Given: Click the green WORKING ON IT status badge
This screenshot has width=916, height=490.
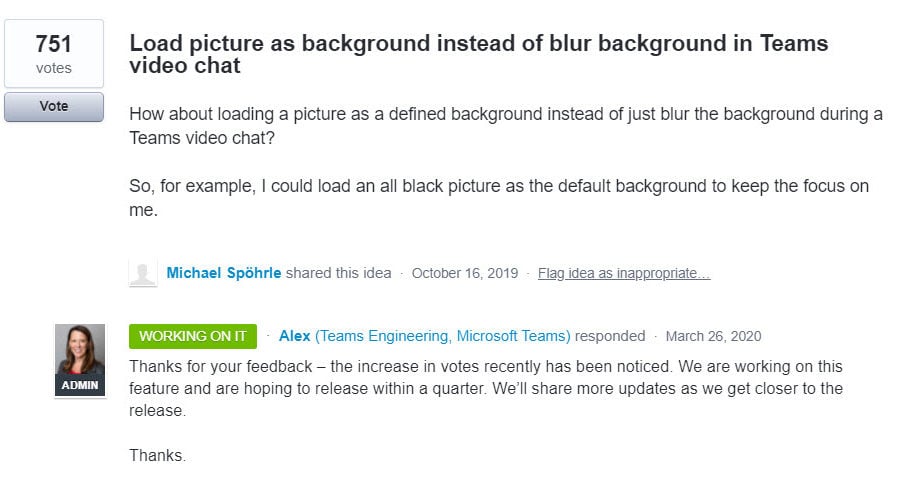Looking at the screenshot, I should pyautogui.click(x=192, y=336).
